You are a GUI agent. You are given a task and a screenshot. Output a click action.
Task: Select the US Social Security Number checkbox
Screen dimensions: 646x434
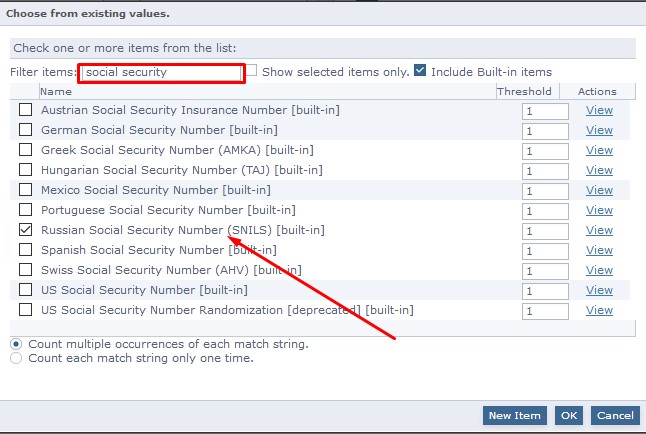pyautogui.click(x=26, y=290)
